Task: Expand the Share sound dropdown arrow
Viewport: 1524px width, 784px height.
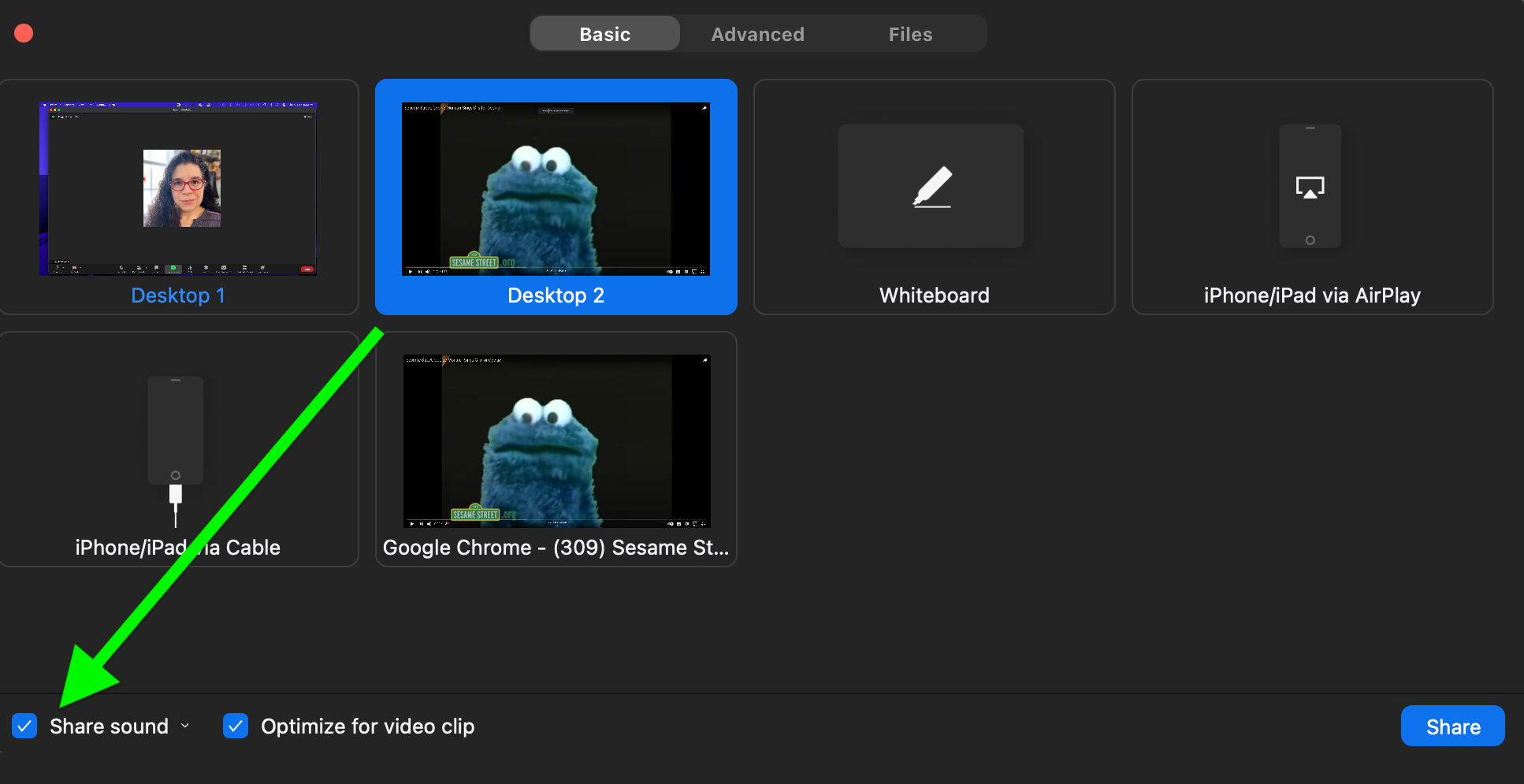Action: [x=185, y=726]
